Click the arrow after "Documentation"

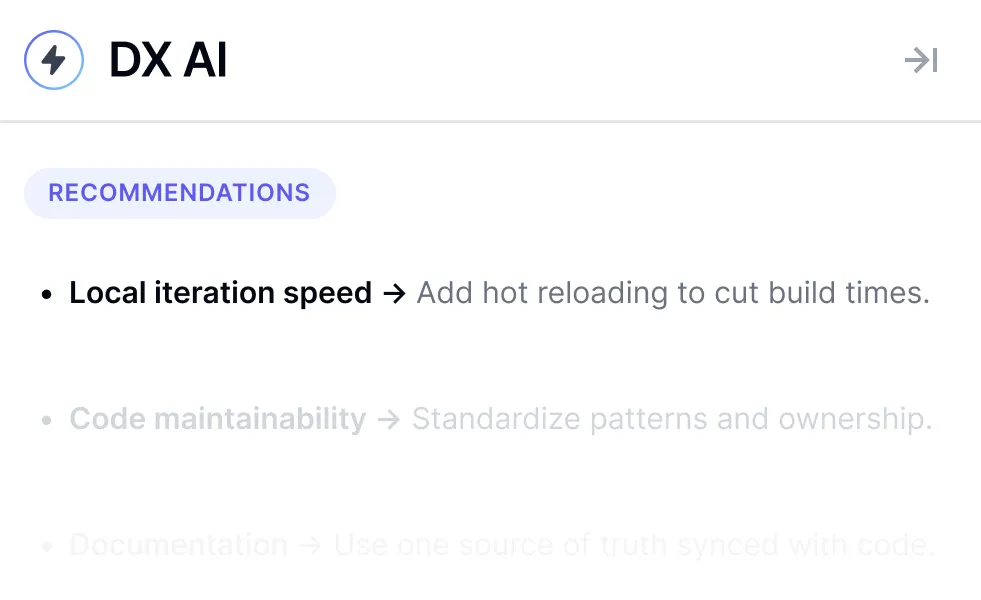(310, 545)
